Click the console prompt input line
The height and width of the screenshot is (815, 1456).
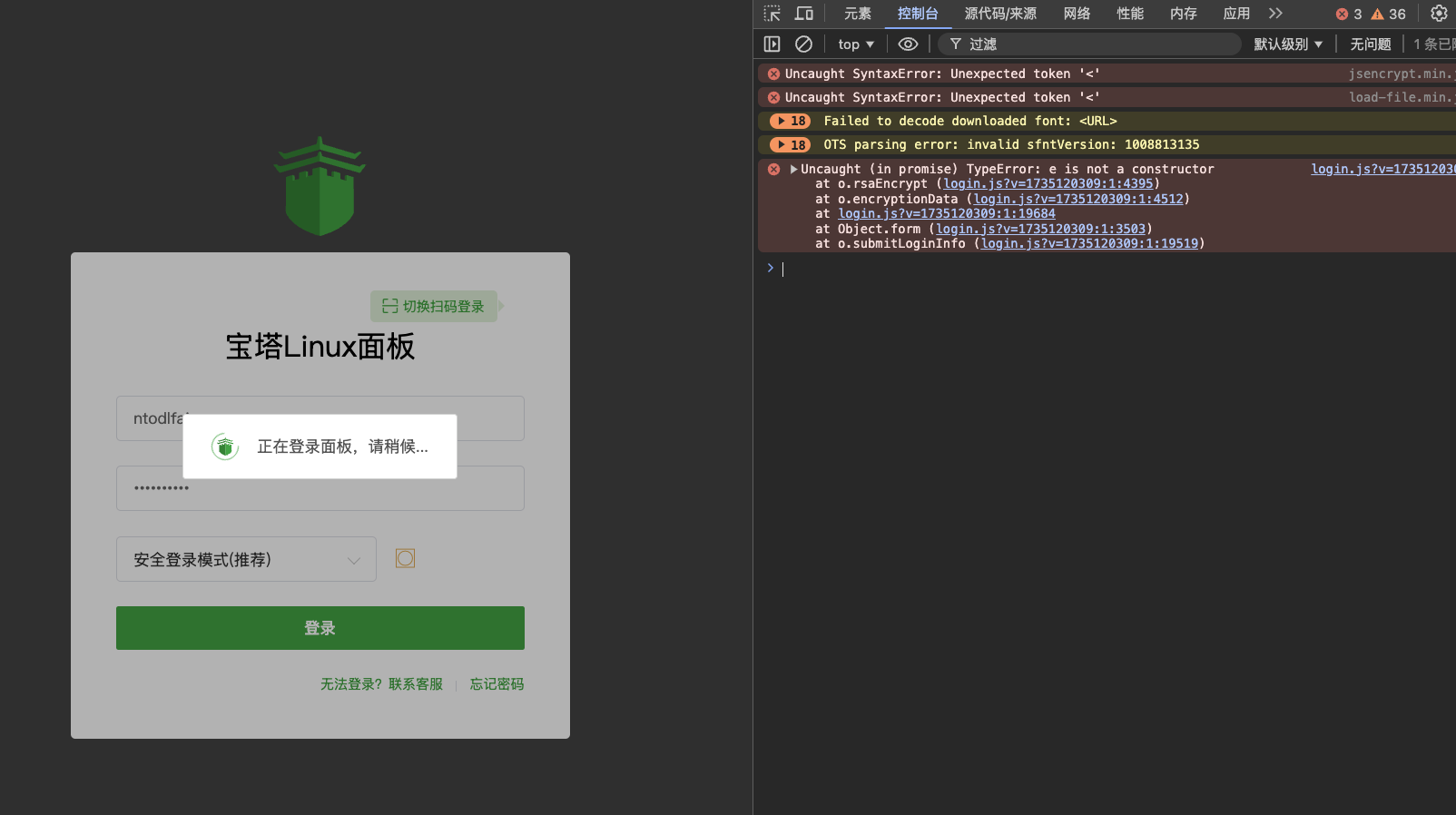(x=1117, y=269)
